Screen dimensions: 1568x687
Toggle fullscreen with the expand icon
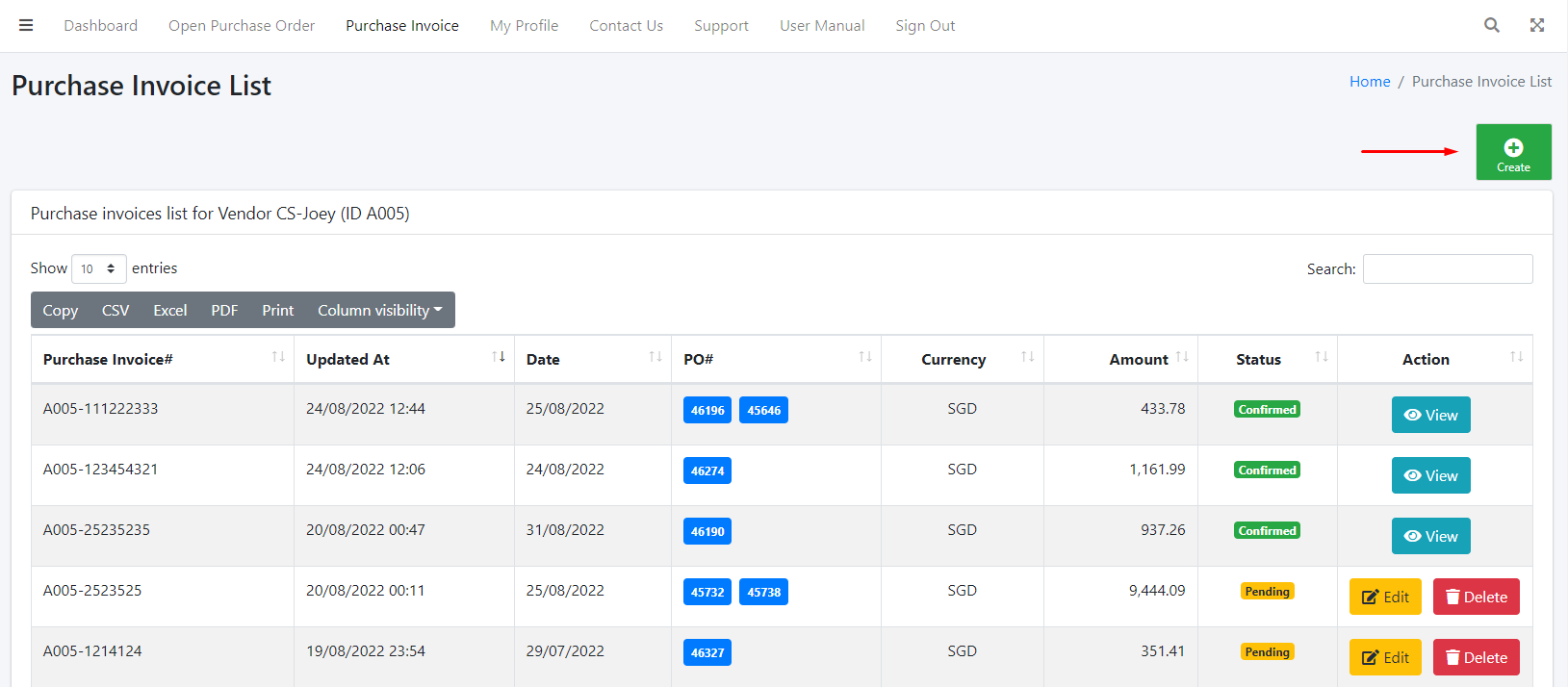[1537, 25]
